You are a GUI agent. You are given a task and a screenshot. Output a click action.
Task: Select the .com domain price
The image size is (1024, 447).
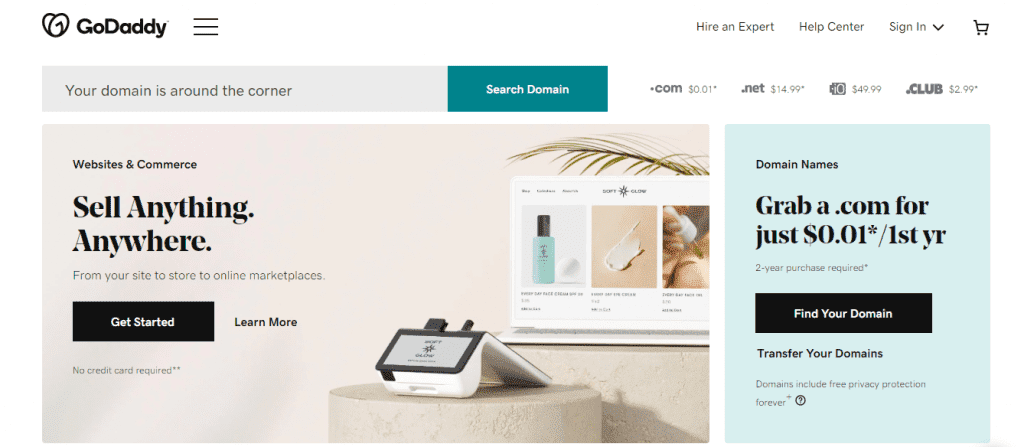(x=703, y=89)
